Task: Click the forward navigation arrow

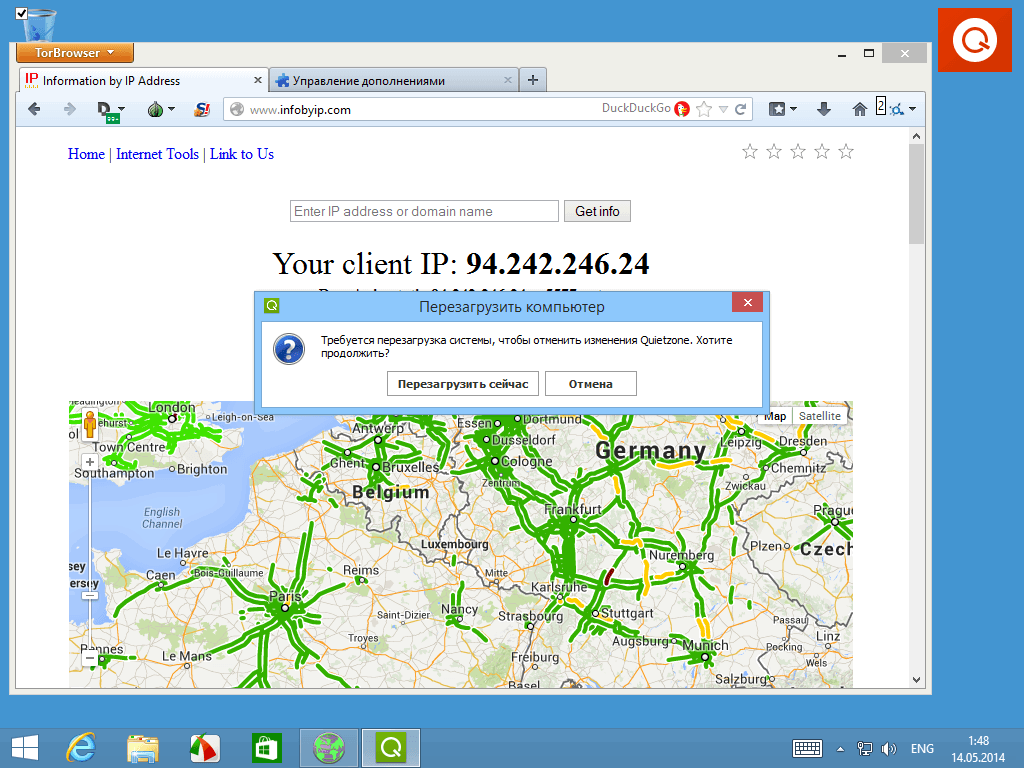Action: pyautogui.click(x=69, y=109)
